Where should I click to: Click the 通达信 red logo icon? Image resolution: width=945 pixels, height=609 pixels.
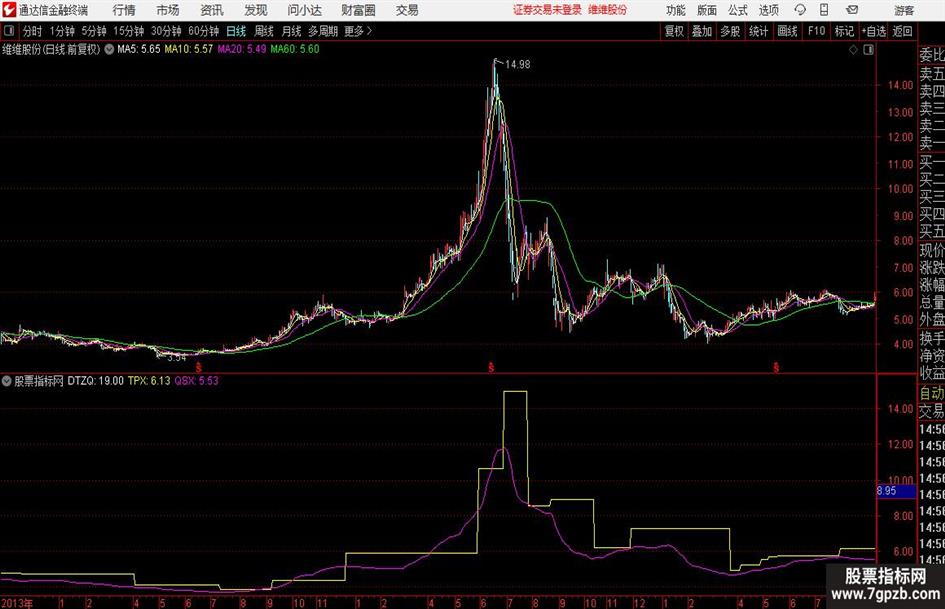click(9, 10)
